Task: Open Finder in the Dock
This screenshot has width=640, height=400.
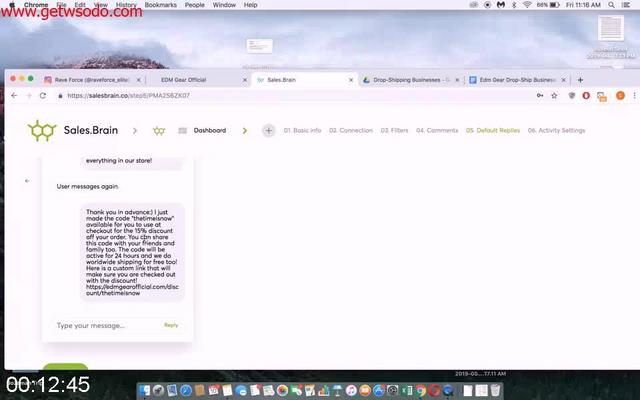Action: click(x=144, y=391)
